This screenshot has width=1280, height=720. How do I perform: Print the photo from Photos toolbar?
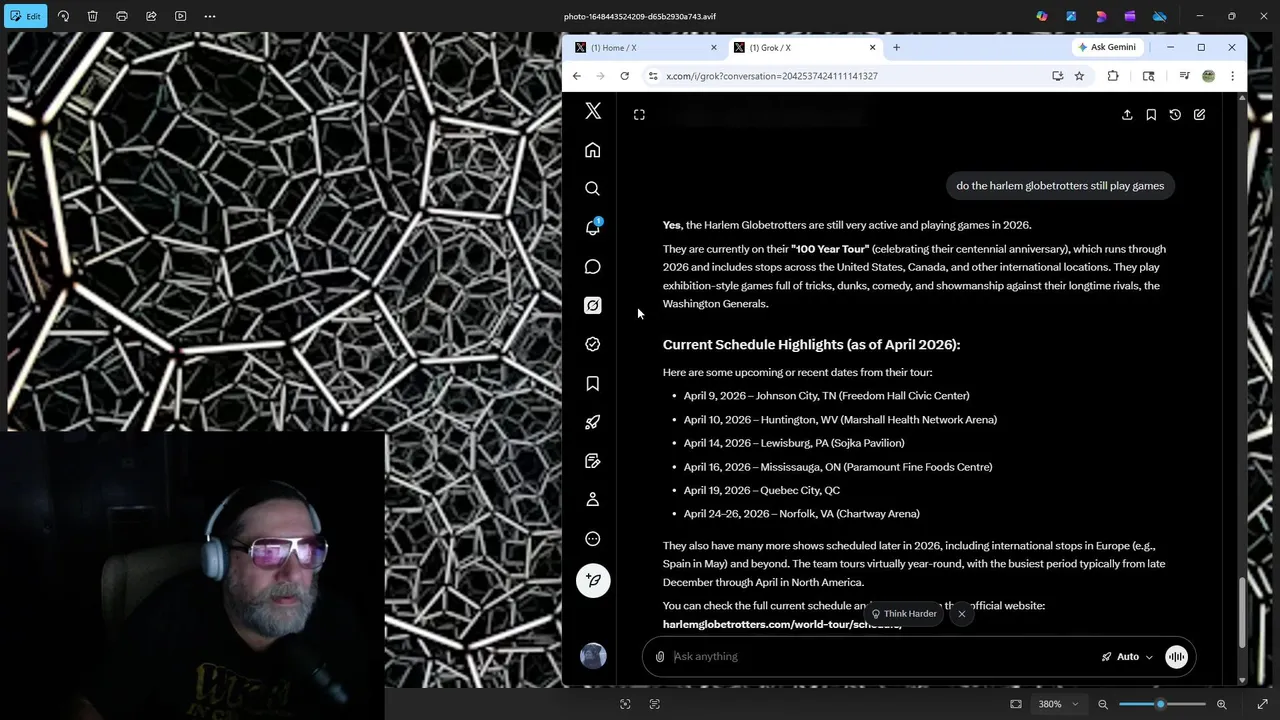[x=122, y=16]
